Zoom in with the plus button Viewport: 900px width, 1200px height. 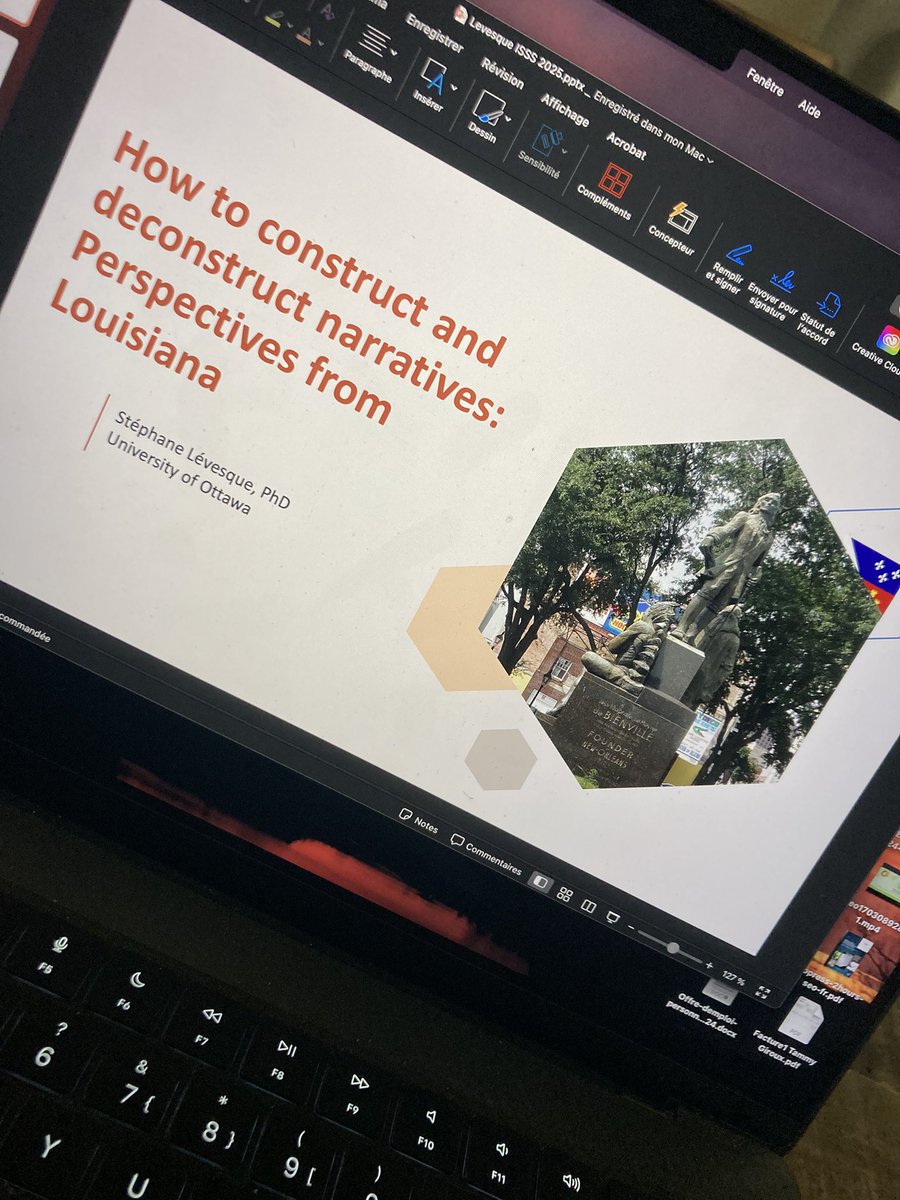click(x=709, y=965)
